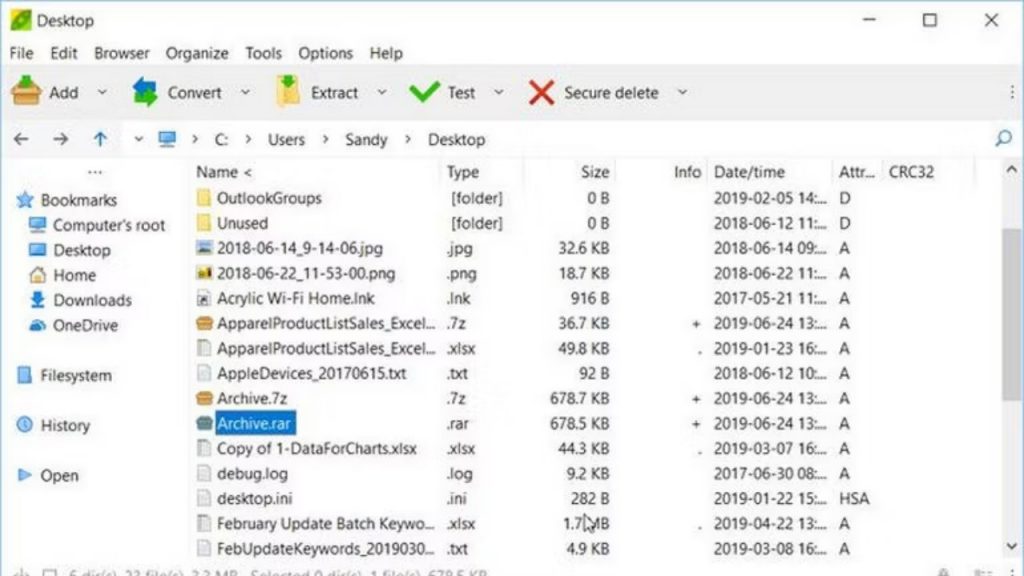Go up one folder with up arrow
The image size is (1024, 576).
(100, 139)
